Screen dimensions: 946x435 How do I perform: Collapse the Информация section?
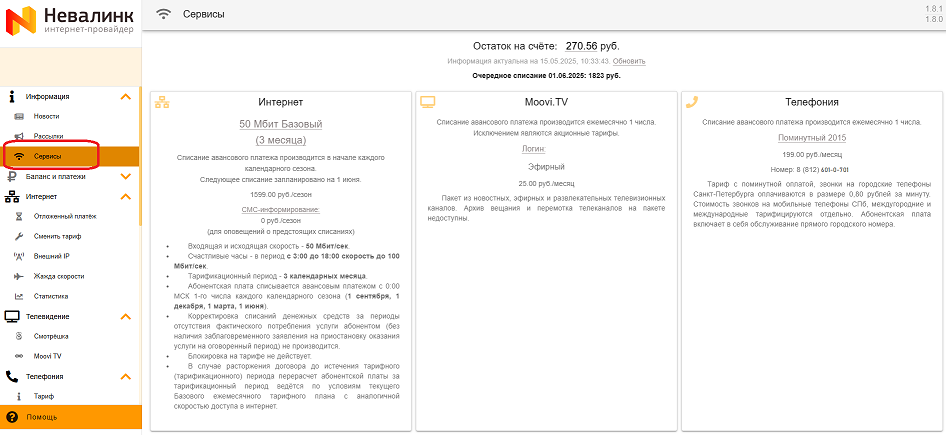125,97
